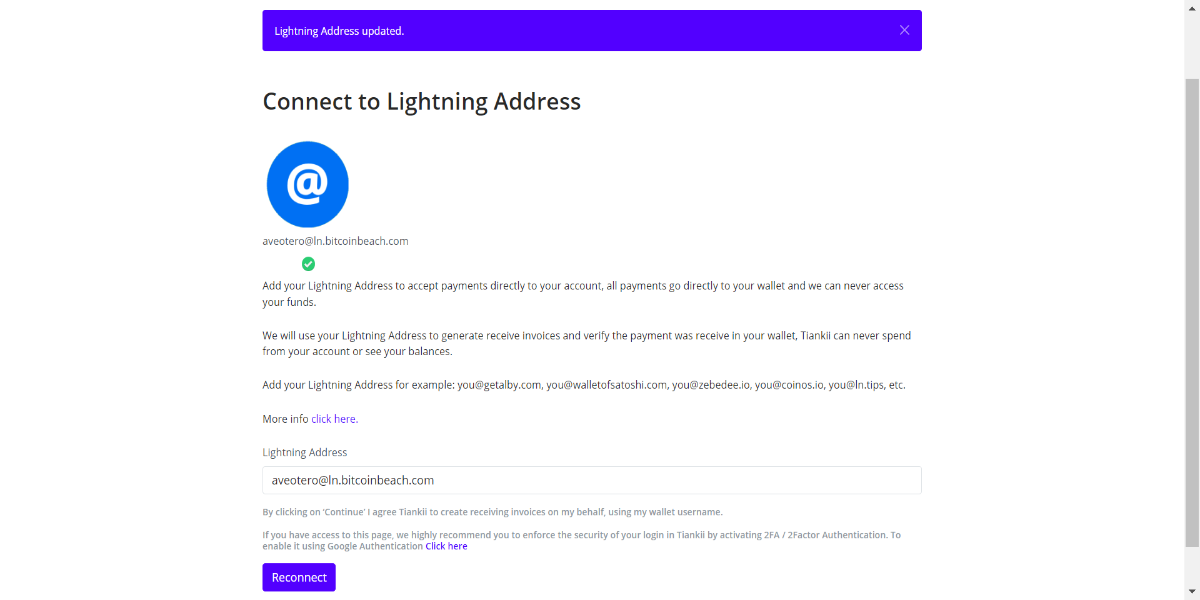Click the paragraph about generating receive invoices
This screenshot has width=1200, height=600.
click(587, 343)
